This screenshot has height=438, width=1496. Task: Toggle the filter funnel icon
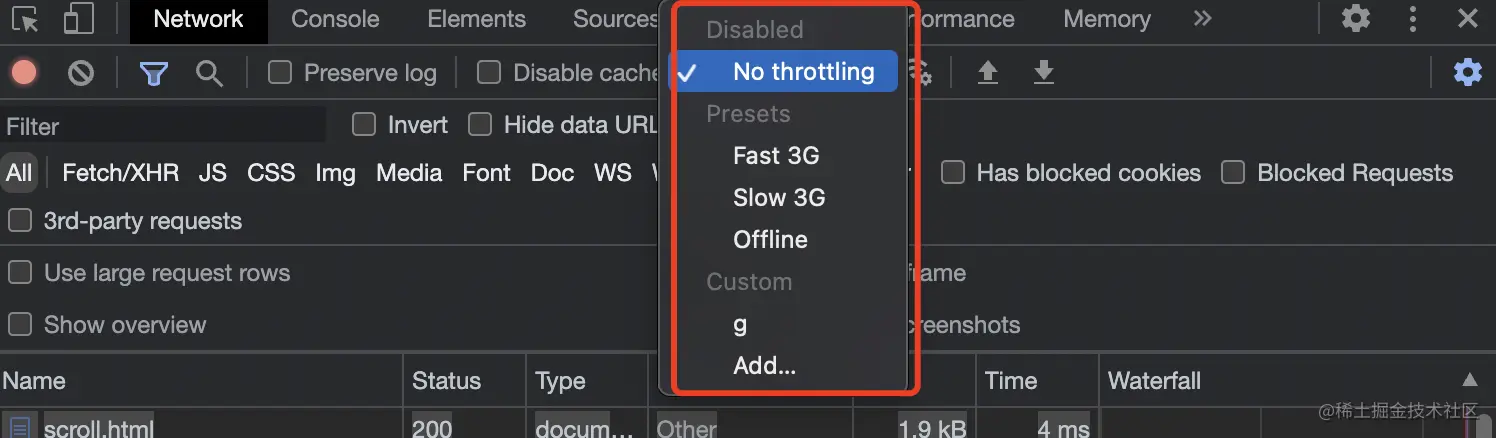(x=153, y=72)
